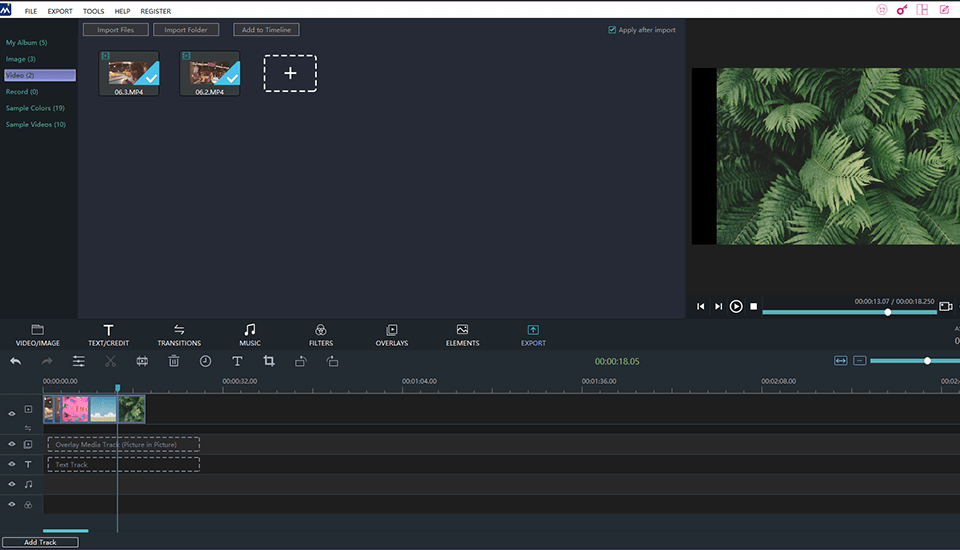Go to next frame in preview

[718, 306]
